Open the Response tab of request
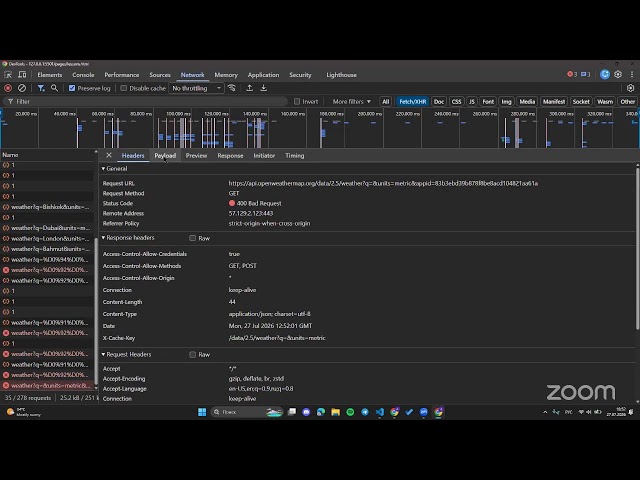Viewport: 640px width, 480px height. click(230, 156)
